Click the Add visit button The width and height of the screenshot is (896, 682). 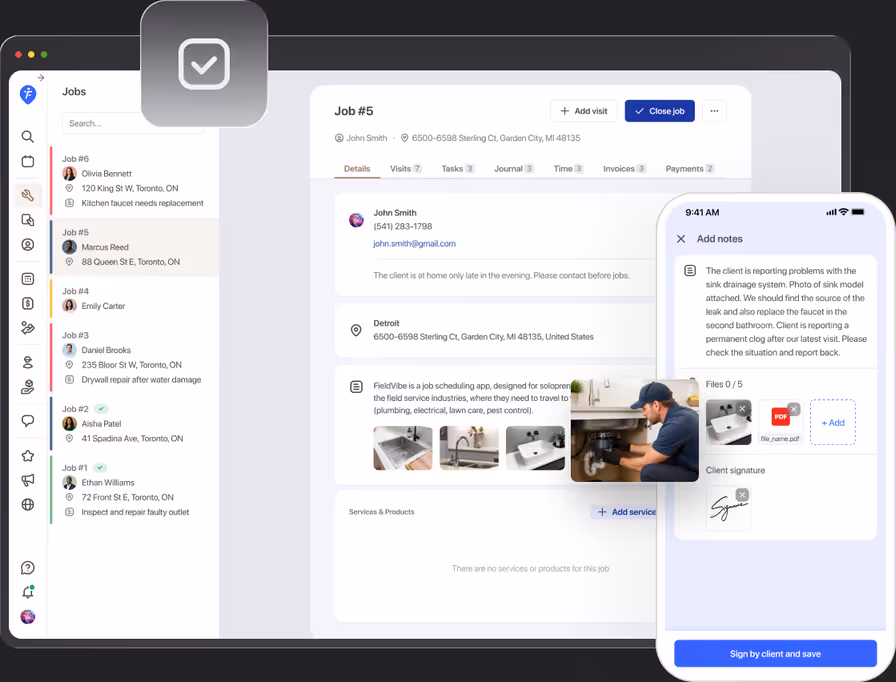583,111
